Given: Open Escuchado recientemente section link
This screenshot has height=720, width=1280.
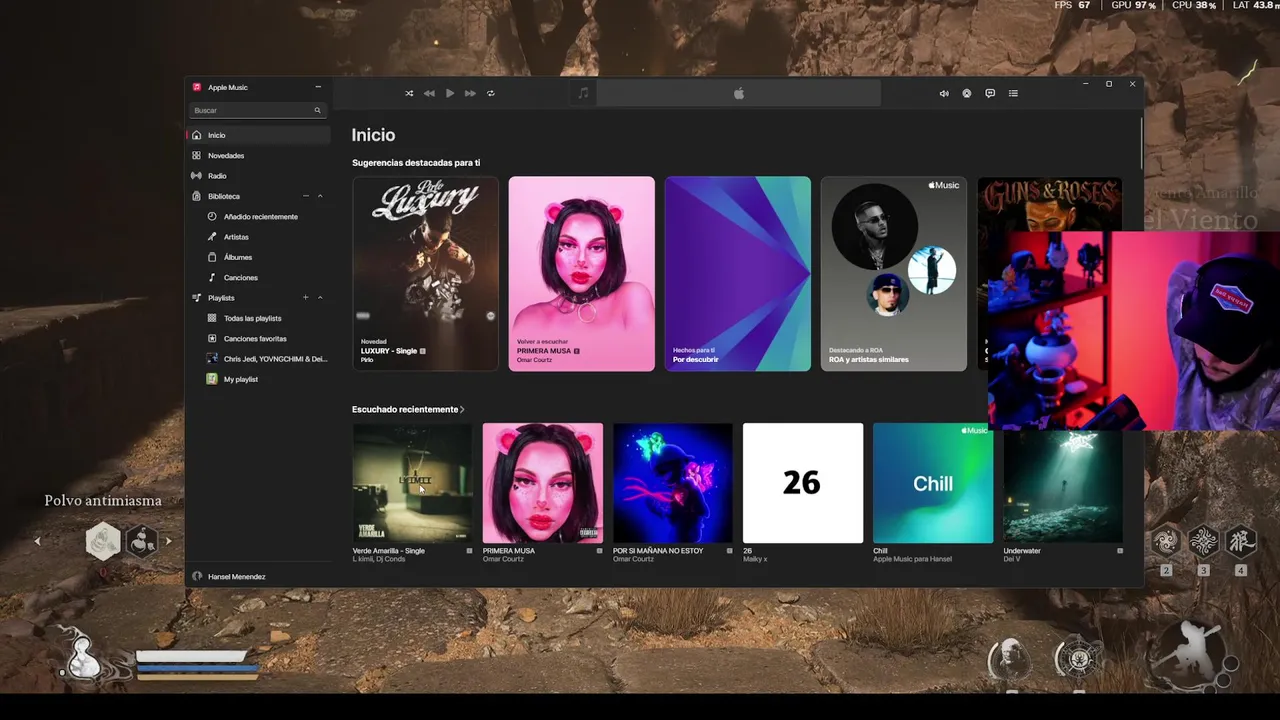Looking at the screenshot, I should (408, 409).
